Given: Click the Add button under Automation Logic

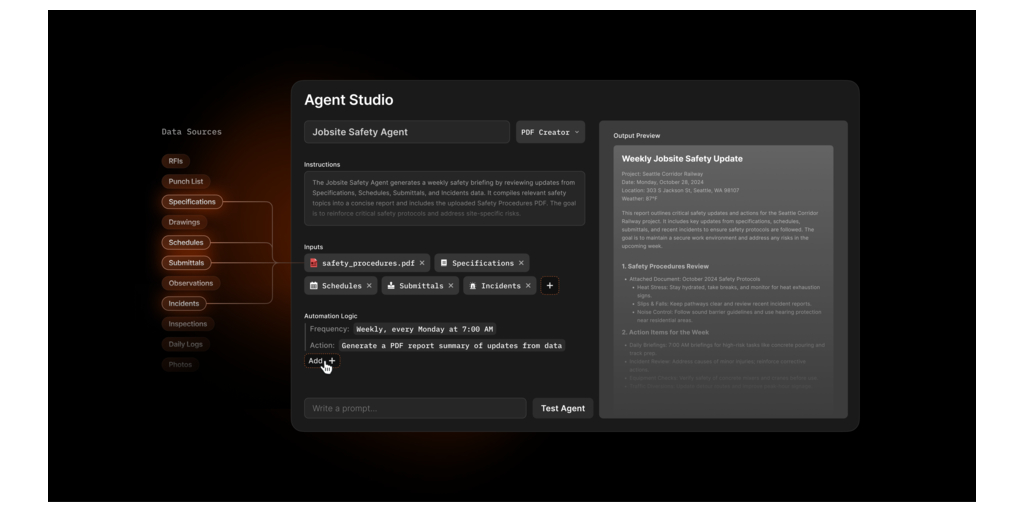Looking at the screenshot, I should pos(321,361).
